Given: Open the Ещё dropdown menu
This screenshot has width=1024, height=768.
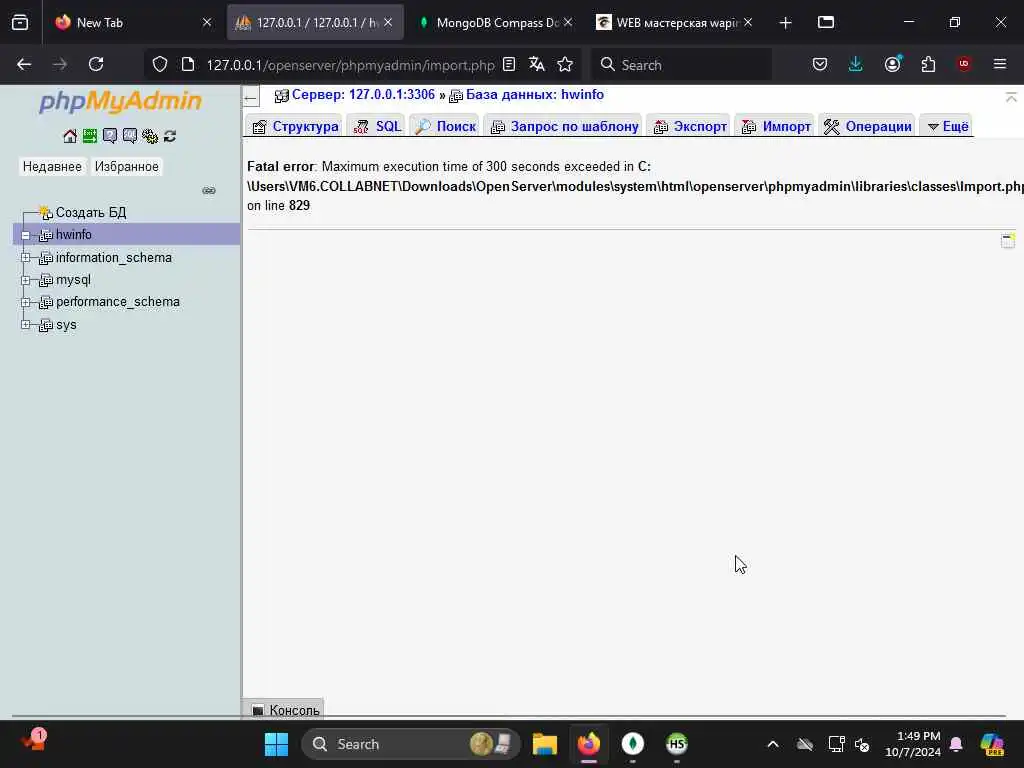Looking at the screenshot, I should 948,126.
